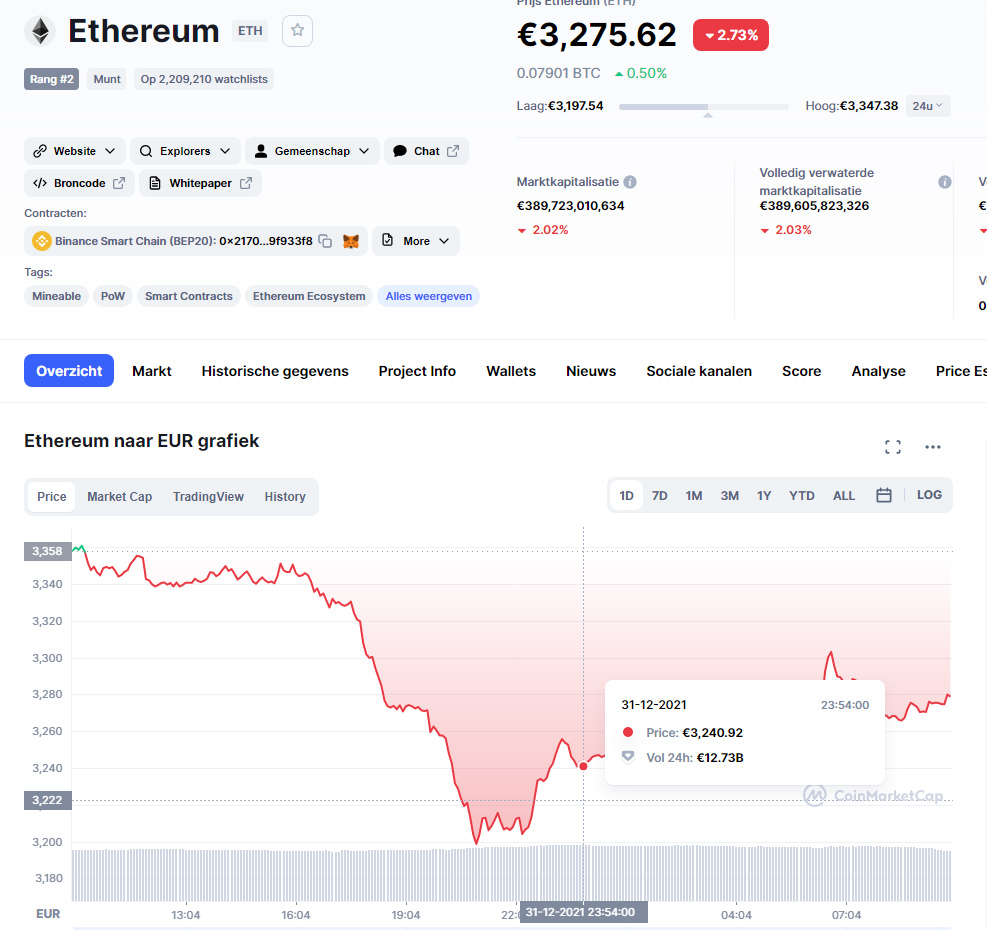Click the low-high price range slider
Screen dimensions: 987x930
click(x=704, y=107)
